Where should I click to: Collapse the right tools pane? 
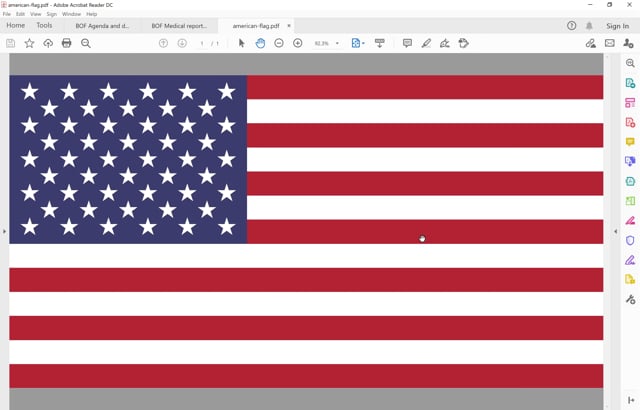pos(616,231)
